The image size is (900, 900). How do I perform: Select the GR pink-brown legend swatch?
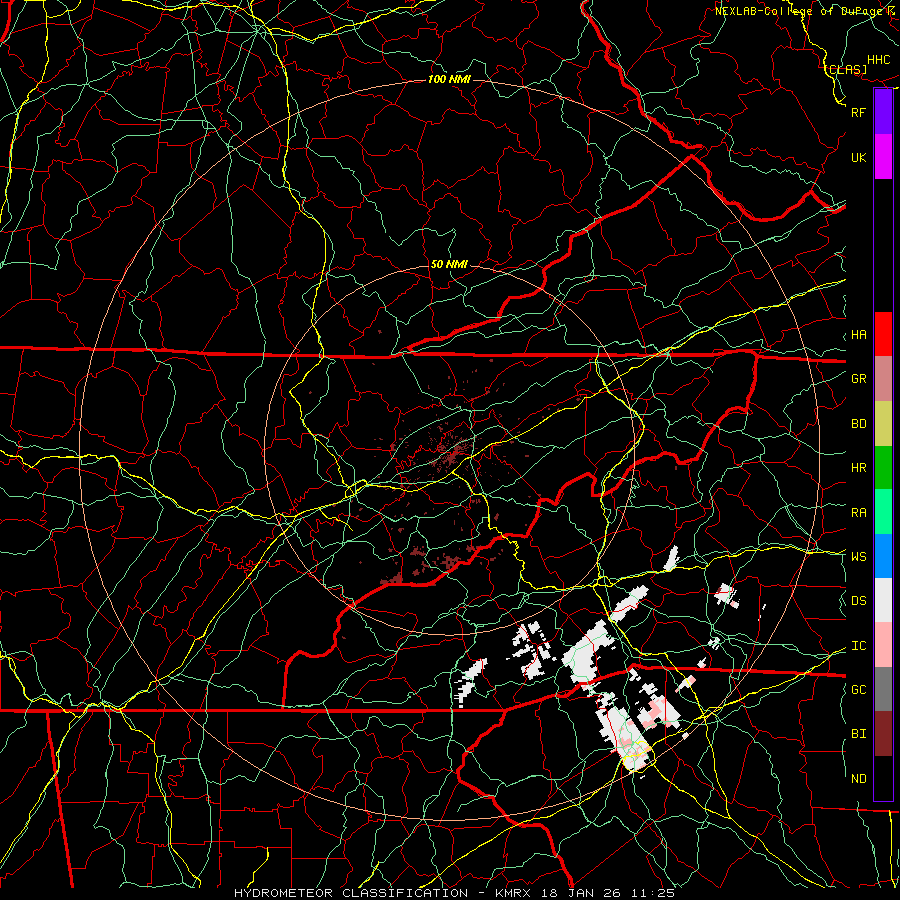[883, 379]
